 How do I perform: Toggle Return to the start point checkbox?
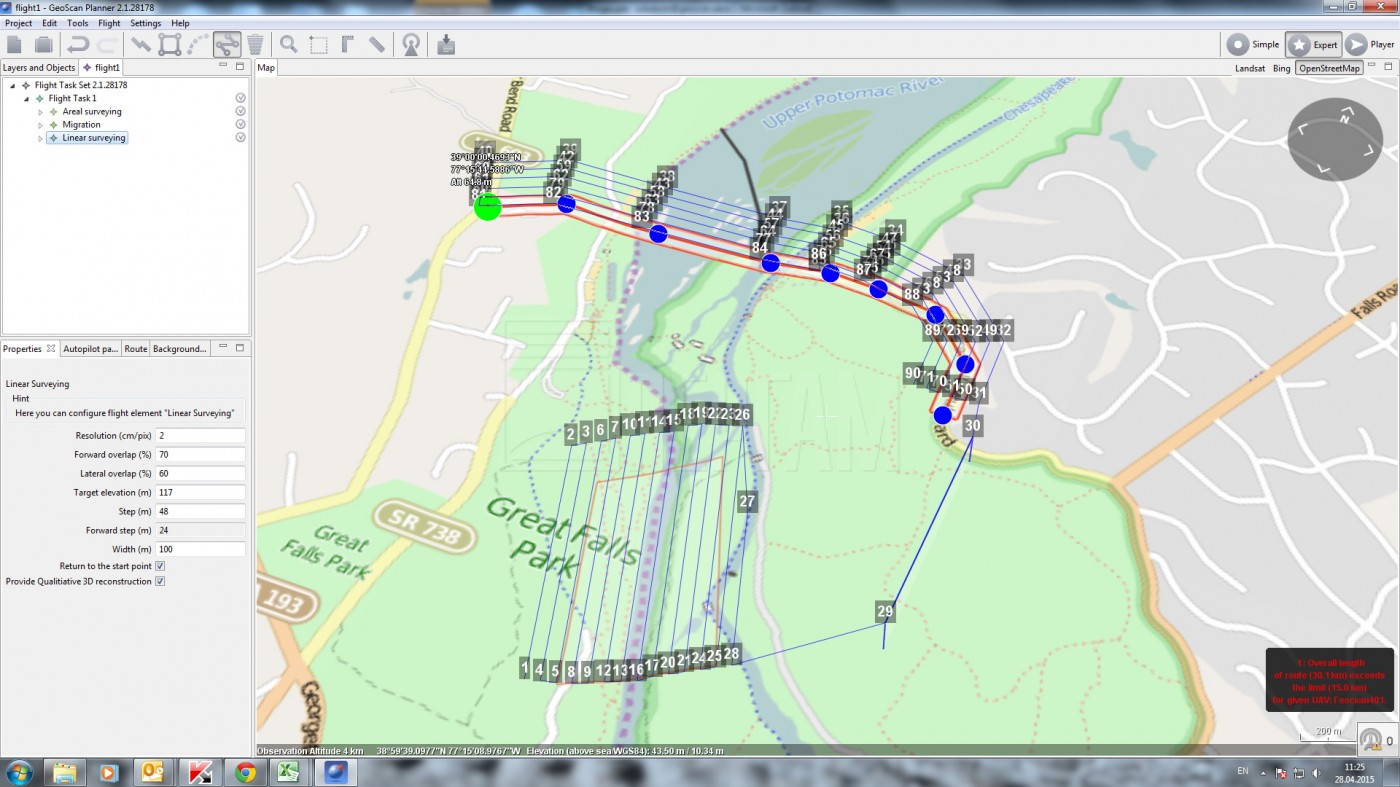click(160, 566)
